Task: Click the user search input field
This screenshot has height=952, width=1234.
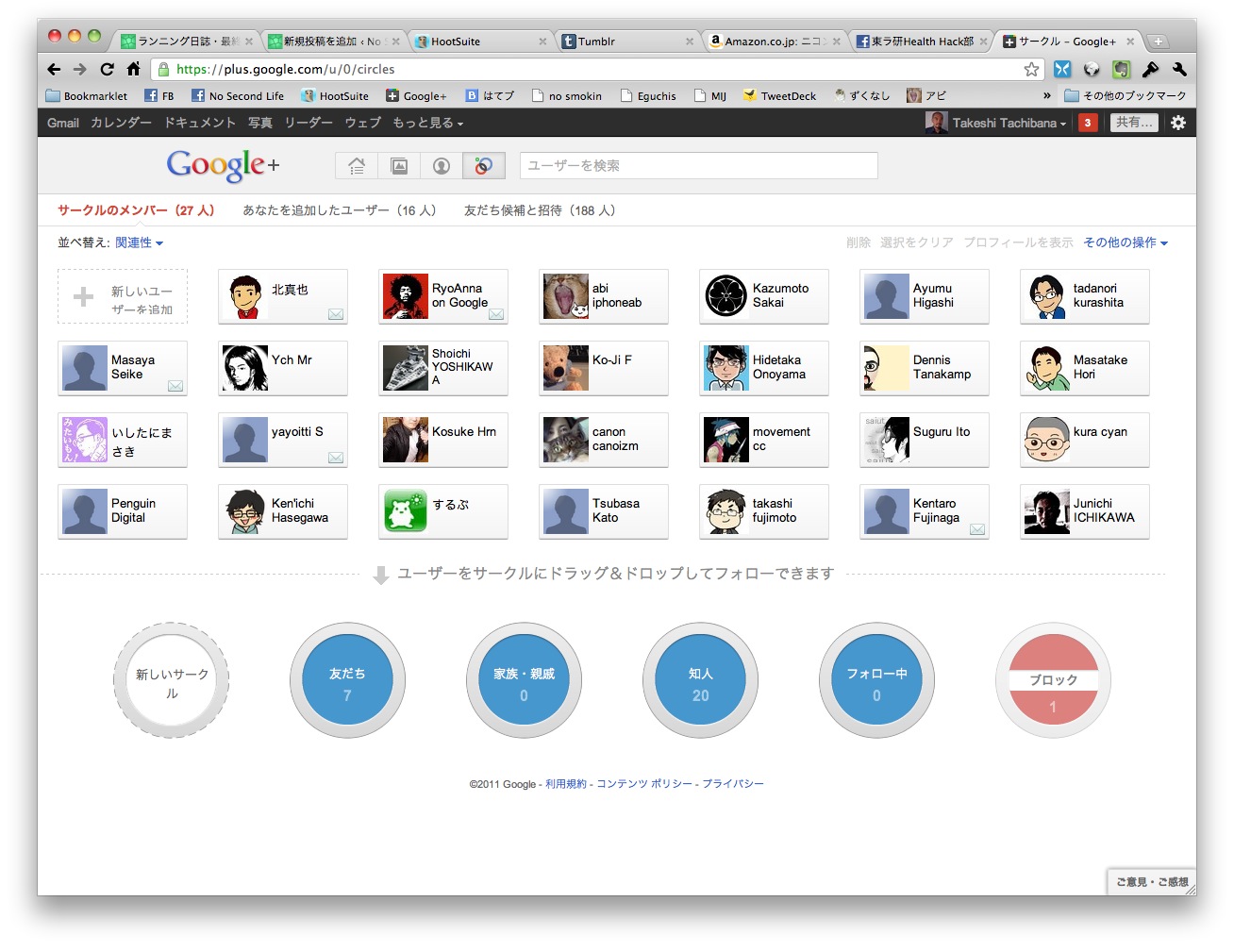Action: tap(698, 166)
